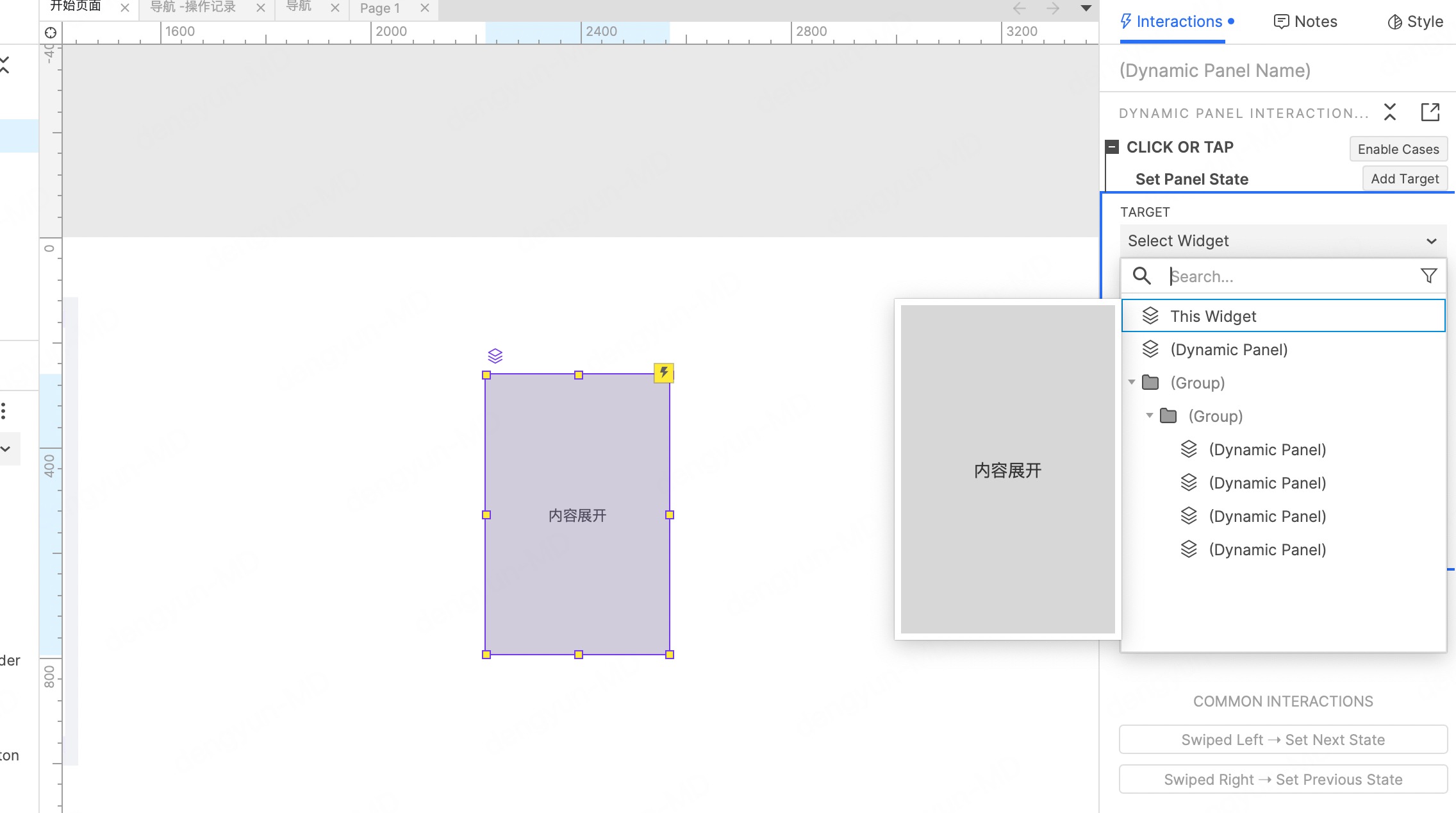Screen dimensions: 1456x813
Task: Click the Dynamic Panel Name field
Action: pos(1215,71)
